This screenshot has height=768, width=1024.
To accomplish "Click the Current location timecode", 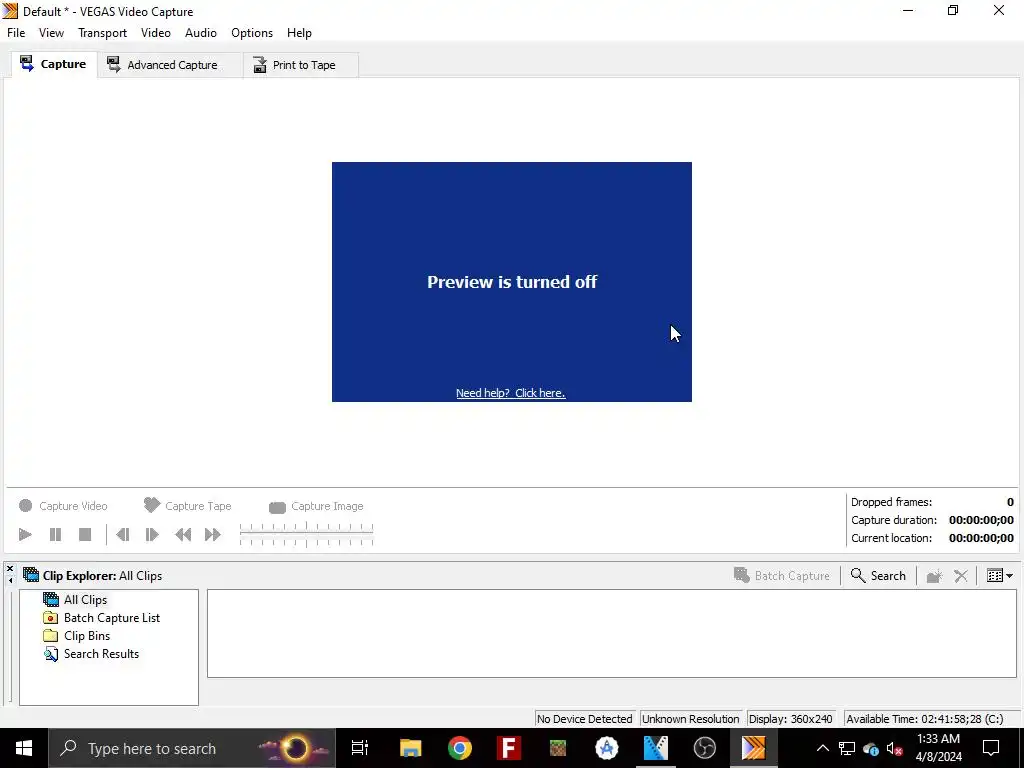I will pyautogui.click(x=981, y=538).
